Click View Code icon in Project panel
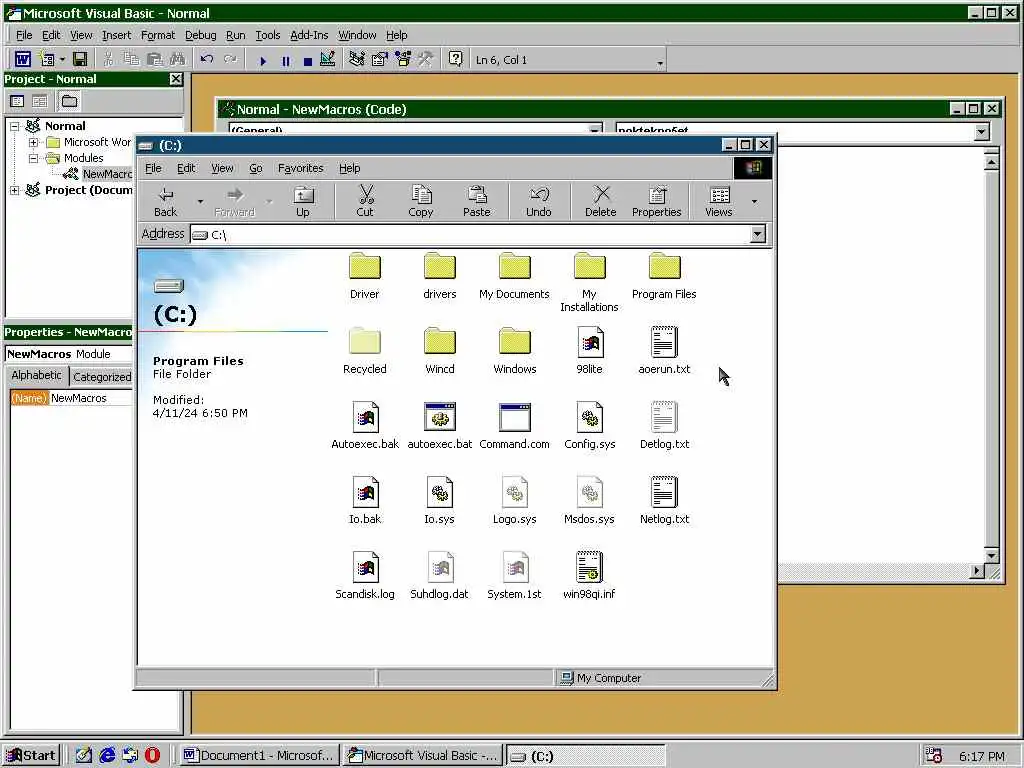Image resolution: width=1024 pixels, height=768 pixels. click(18, 101)
